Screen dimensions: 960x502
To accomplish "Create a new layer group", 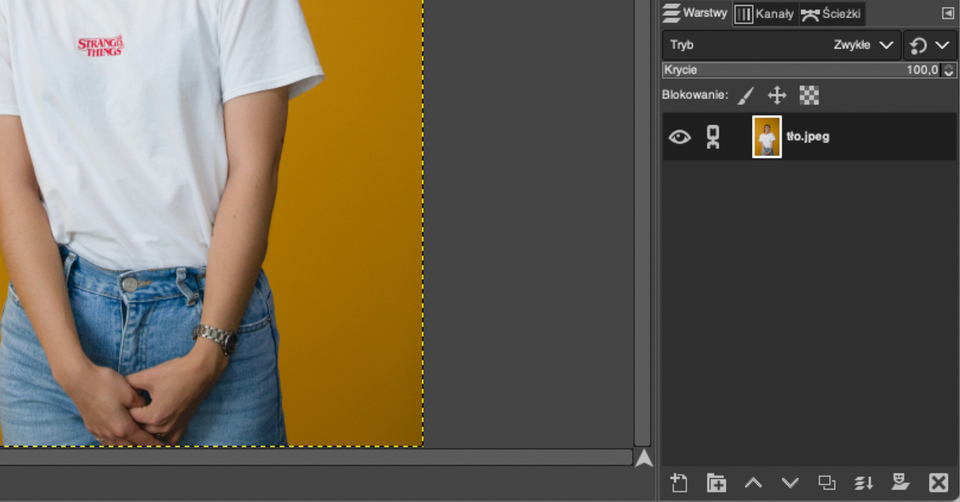I will (x=716, y=483).
